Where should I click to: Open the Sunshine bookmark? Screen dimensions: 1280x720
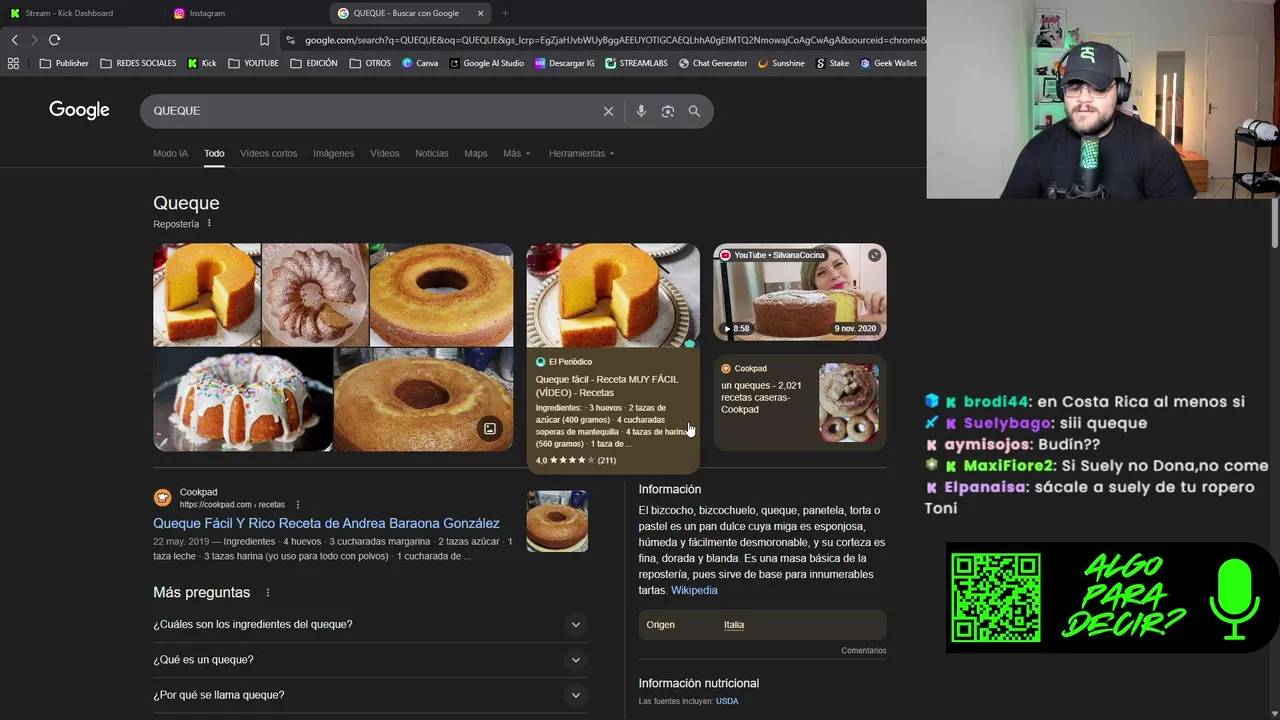781,63
